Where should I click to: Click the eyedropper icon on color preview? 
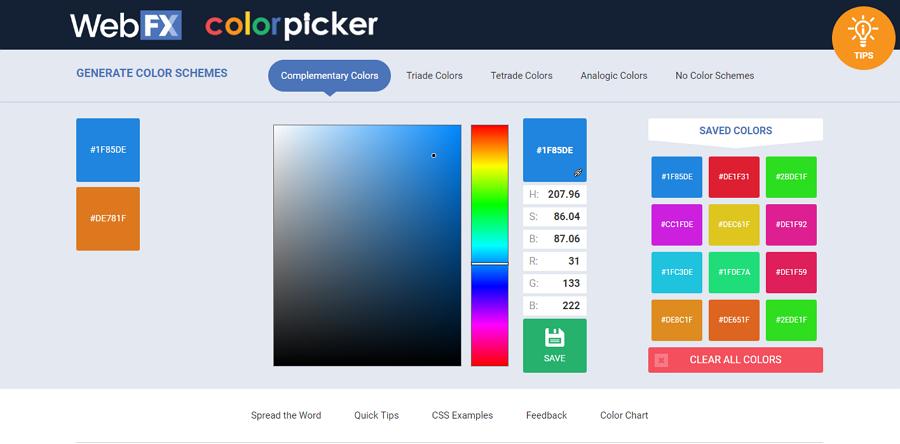pyautogui.click(x=578, y=173)
